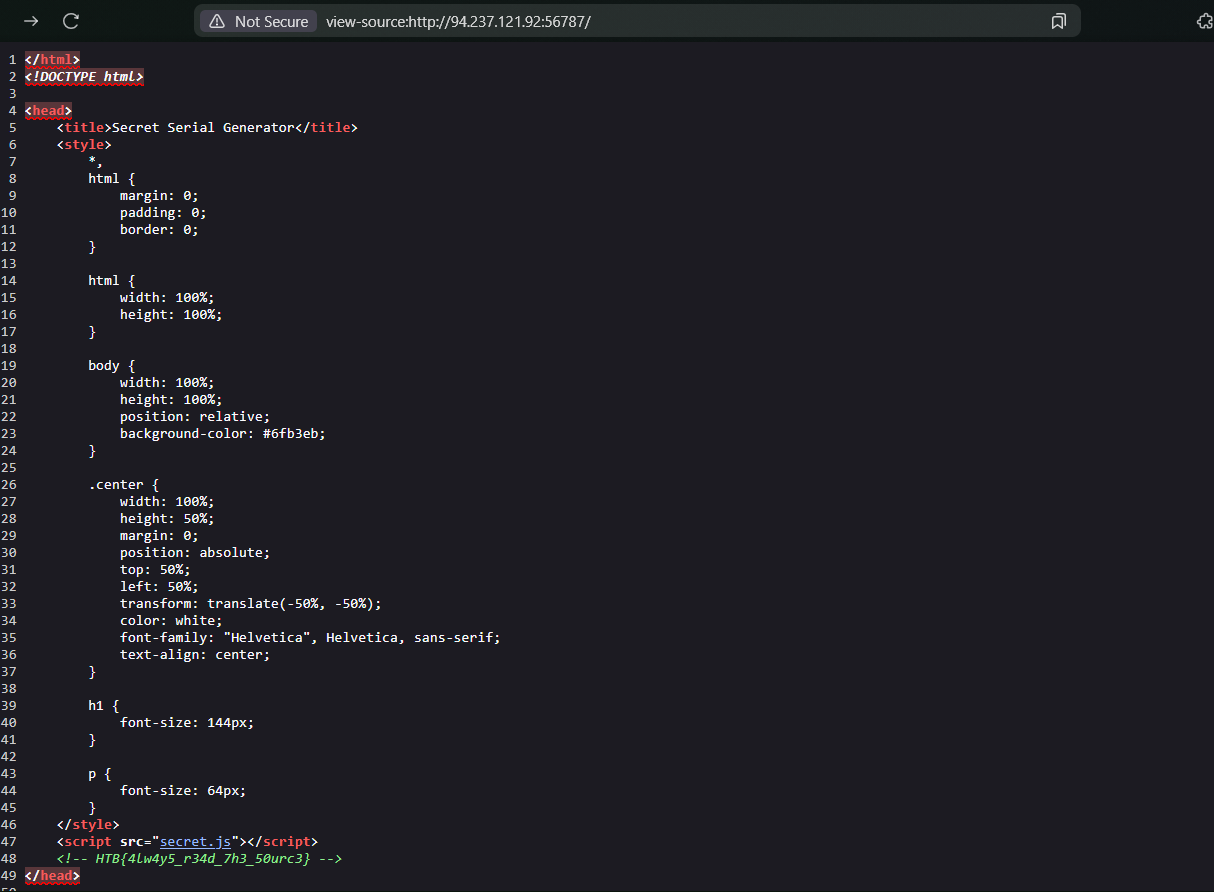Open the Not Secure site info badge
This screenshot has height=892, width=1214.
coord(258,21)
